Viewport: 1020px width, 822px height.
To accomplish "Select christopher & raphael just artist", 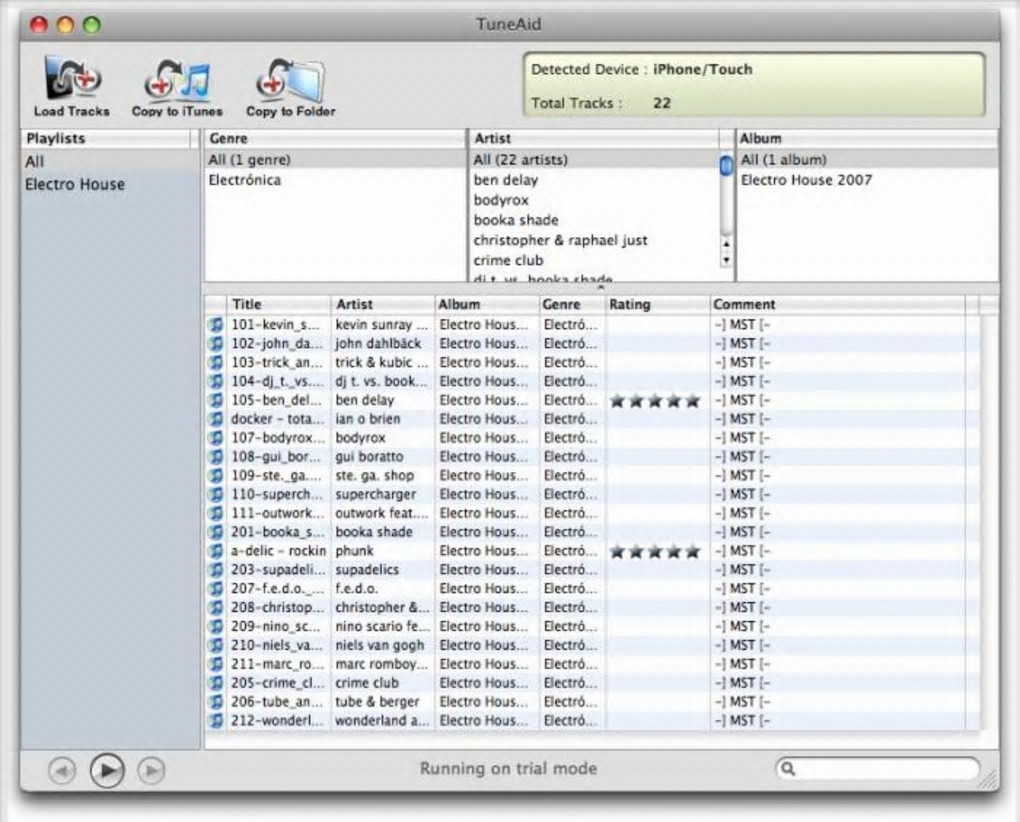I will [x=595, y=241].
